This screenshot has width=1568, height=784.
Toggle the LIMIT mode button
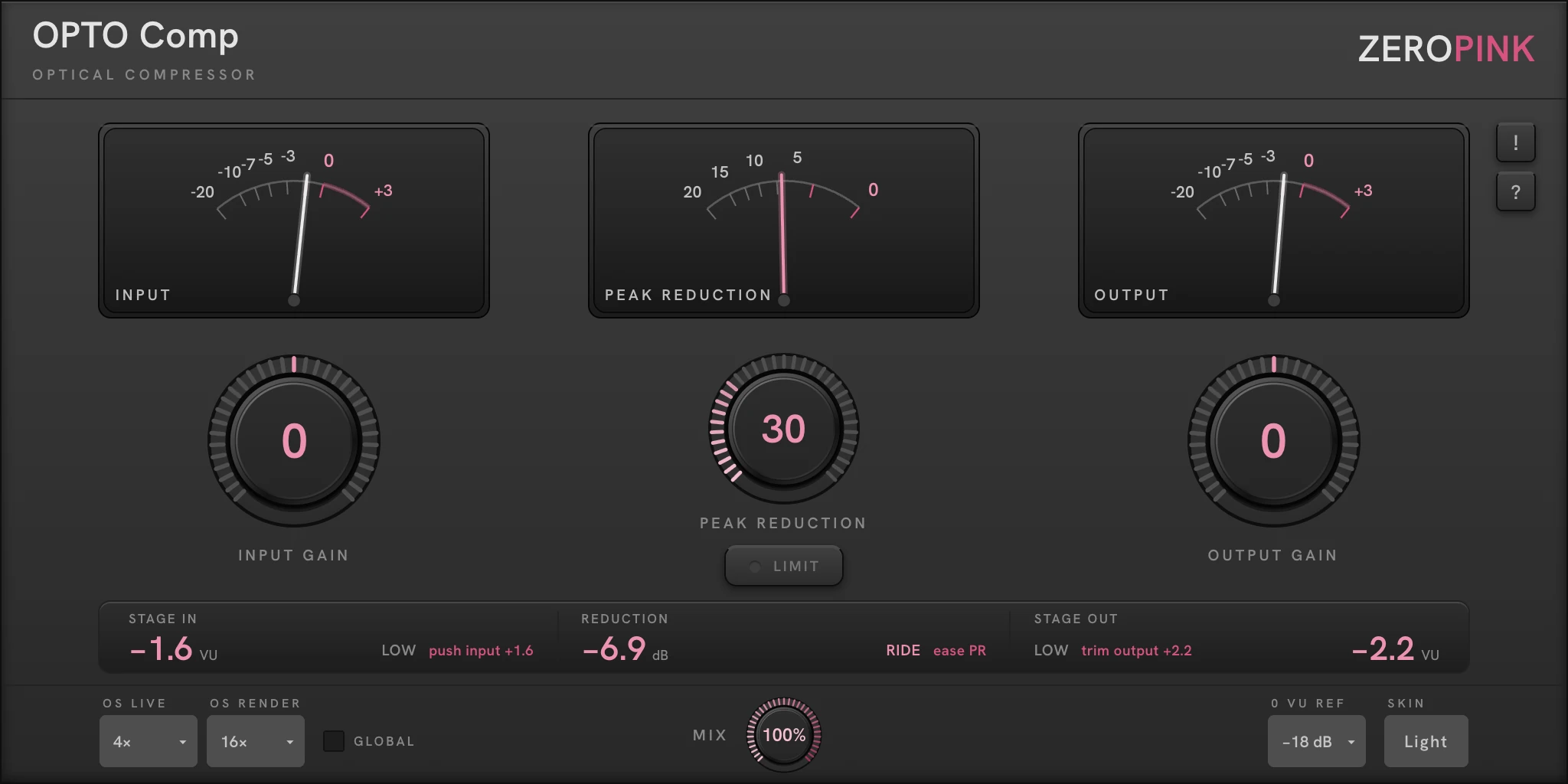click(784, 566)
